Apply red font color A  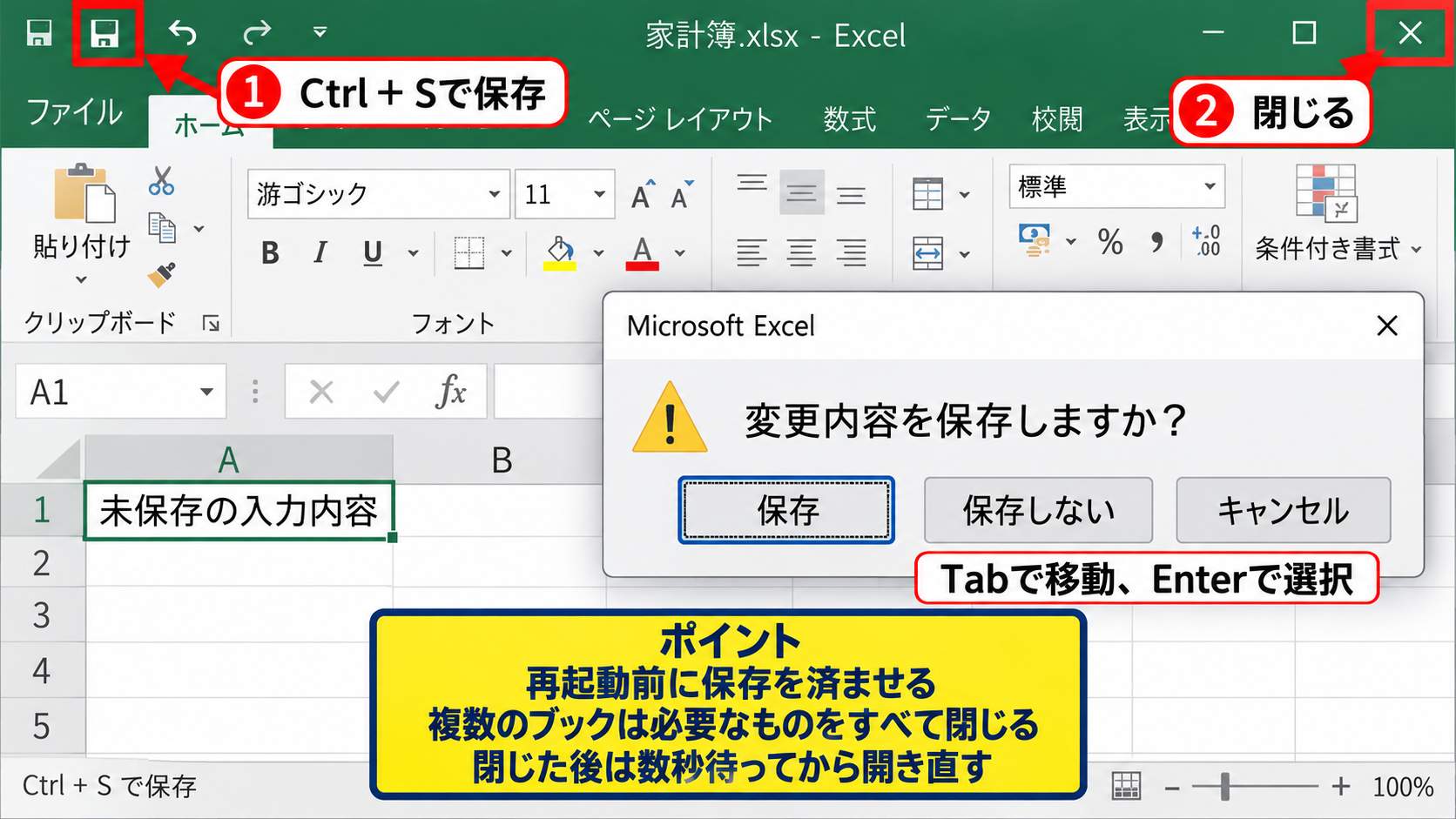click(643, 253)
